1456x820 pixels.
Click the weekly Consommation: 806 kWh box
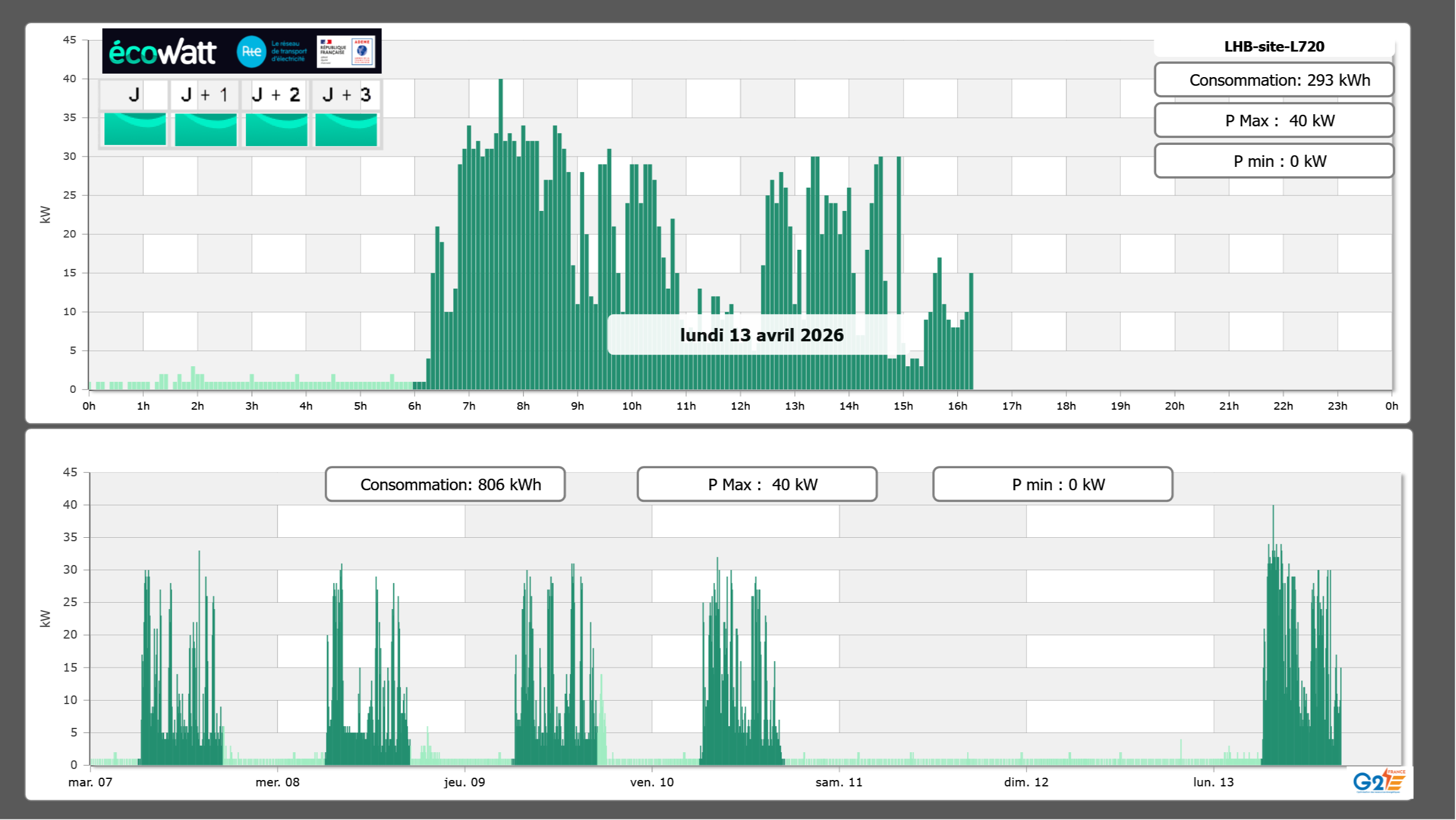click(445, 484)
